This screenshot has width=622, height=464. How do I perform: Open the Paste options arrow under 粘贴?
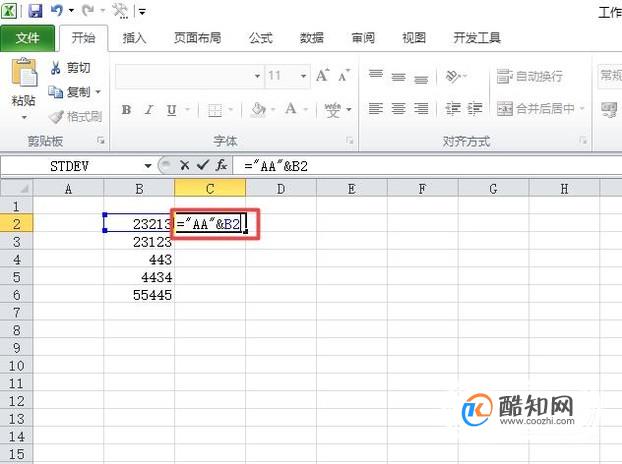(24, 118)
